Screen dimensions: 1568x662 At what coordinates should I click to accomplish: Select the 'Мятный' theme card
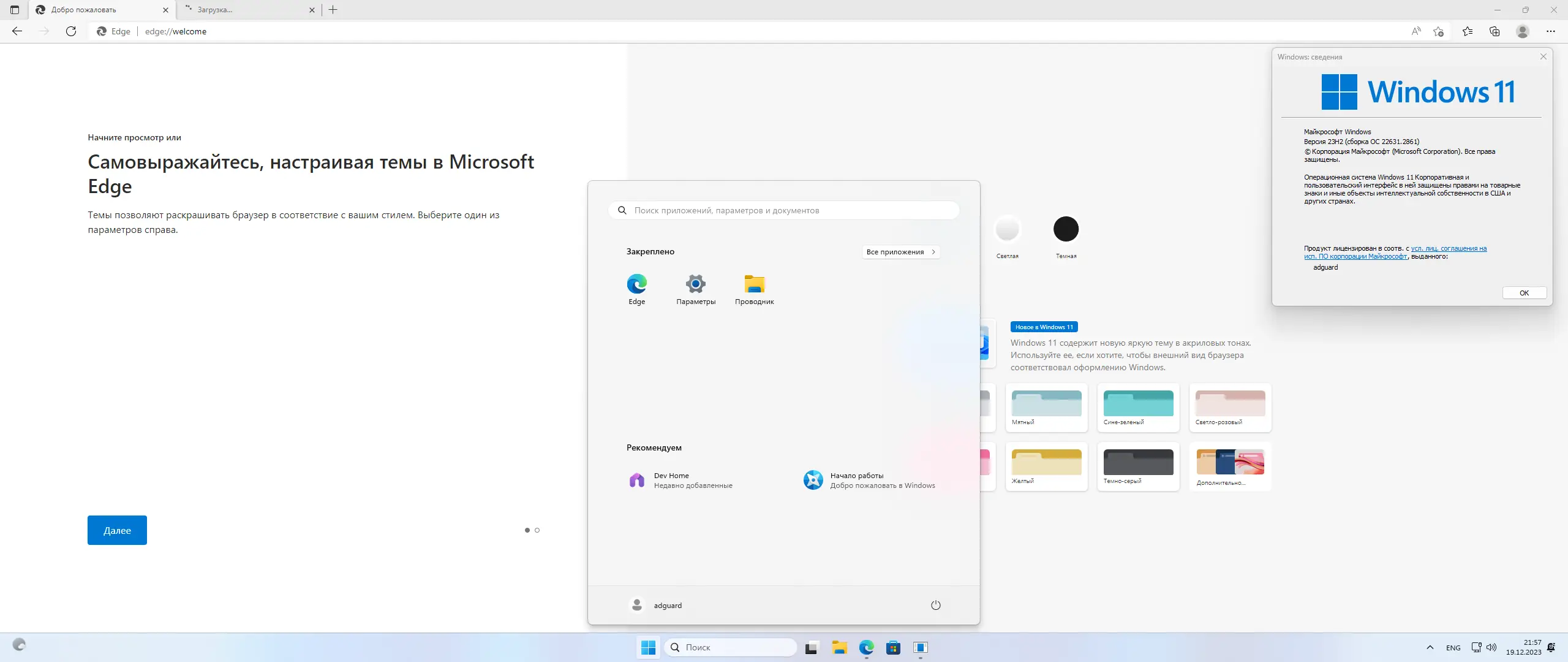[1046, 408]
